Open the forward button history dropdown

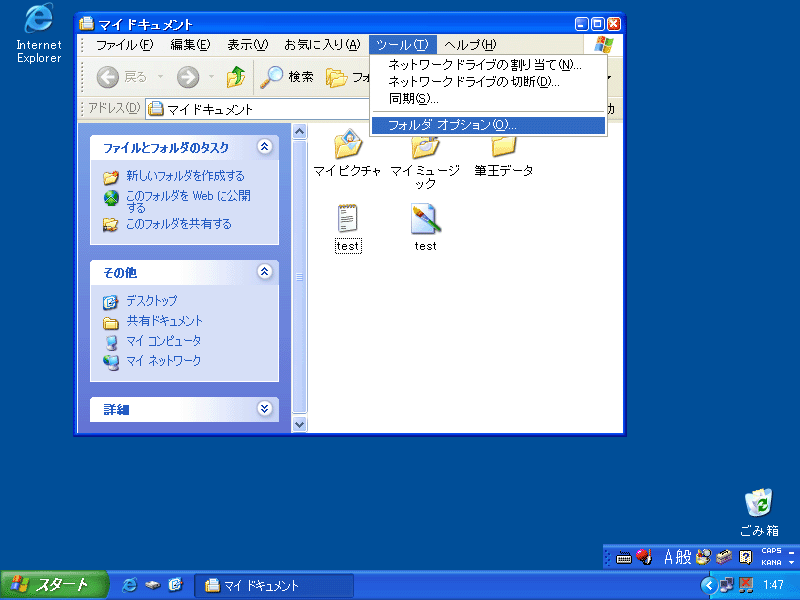pyautogui.click(x=211, y=77)
